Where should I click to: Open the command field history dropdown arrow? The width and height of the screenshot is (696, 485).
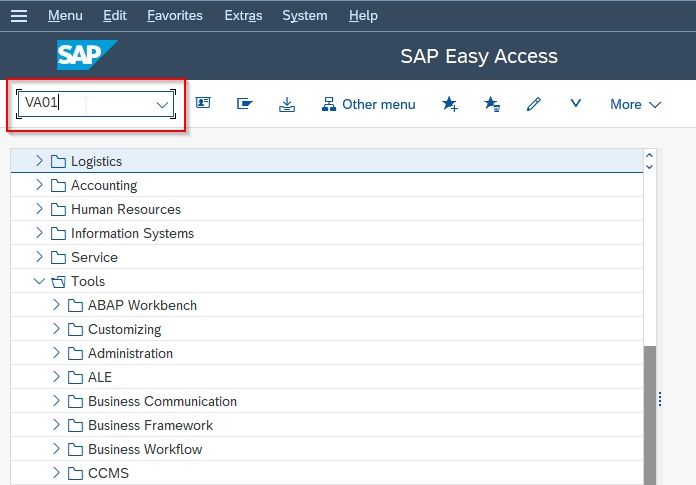click(x=162, y=105)
